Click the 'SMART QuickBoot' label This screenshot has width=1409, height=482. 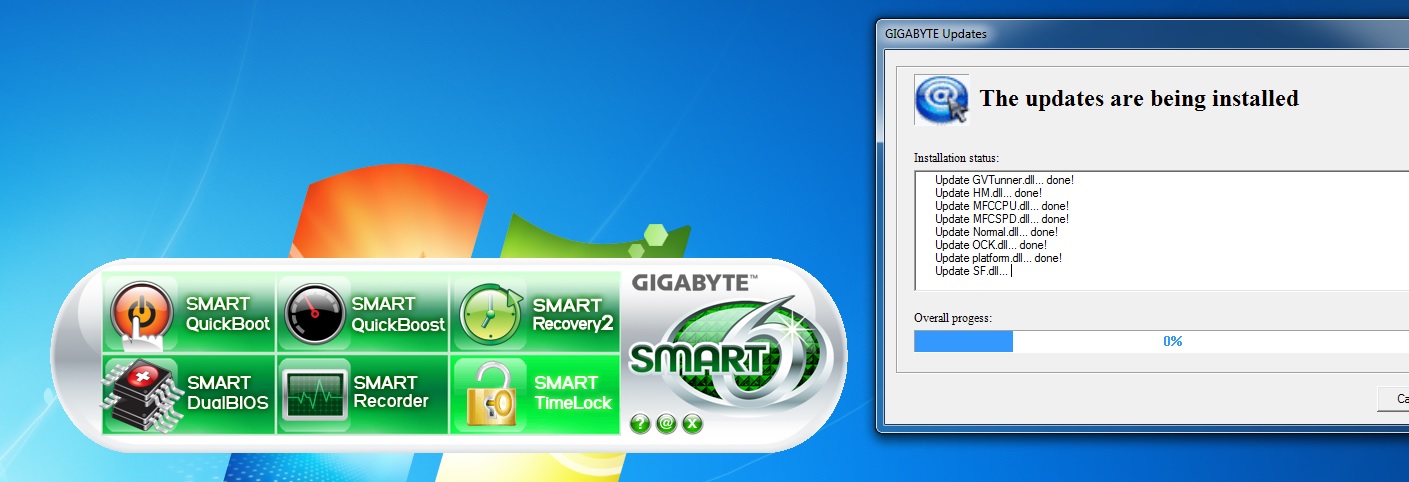pos(228,314)
